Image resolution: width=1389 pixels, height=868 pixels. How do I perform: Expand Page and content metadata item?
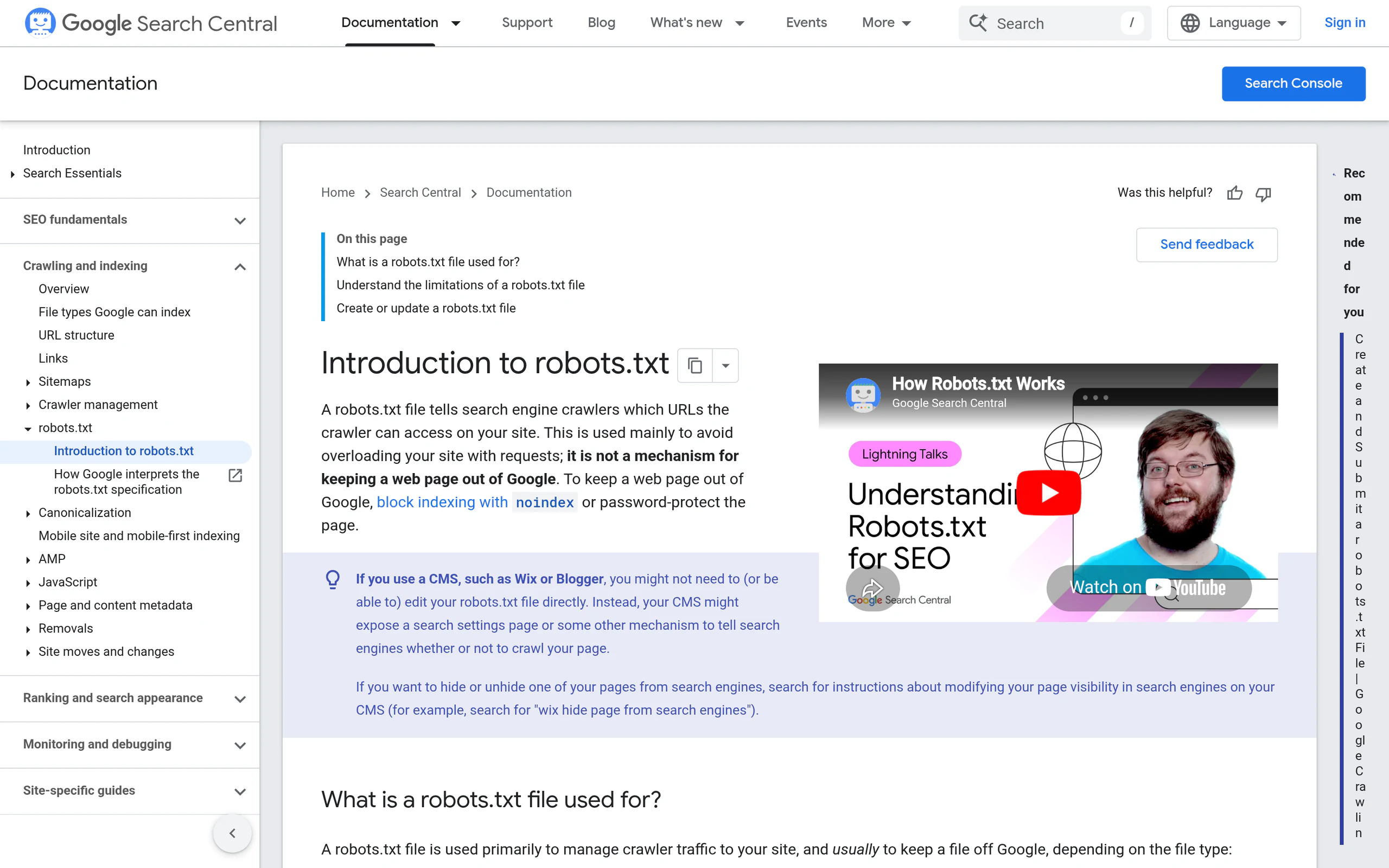tap(28, 605)
